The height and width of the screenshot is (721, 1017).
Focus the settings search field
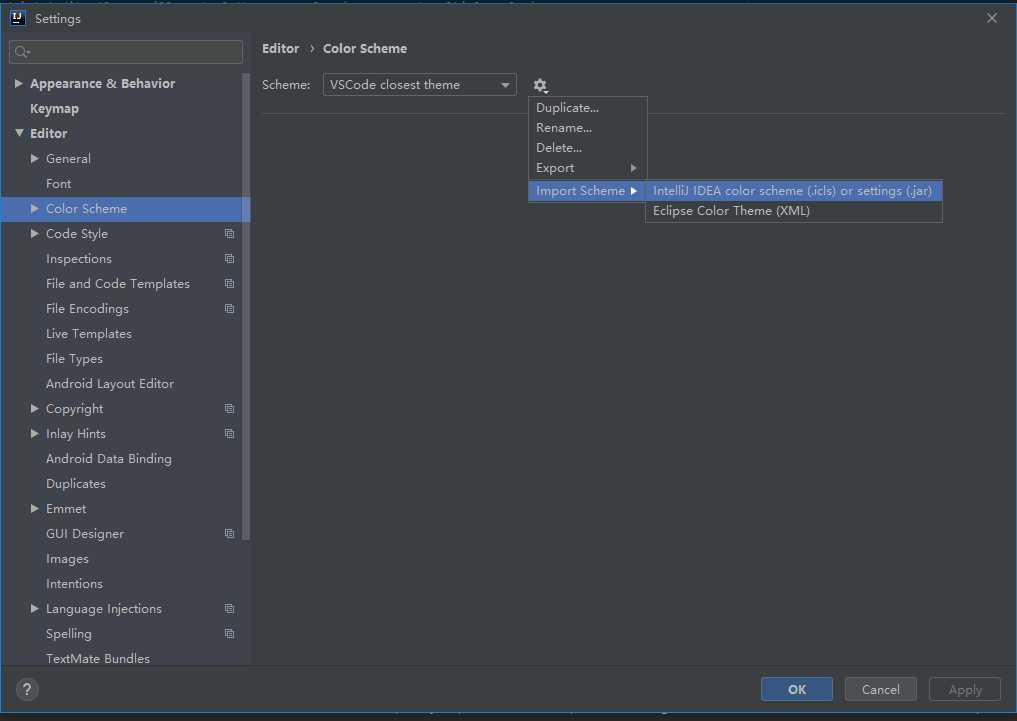click(126, 52)
